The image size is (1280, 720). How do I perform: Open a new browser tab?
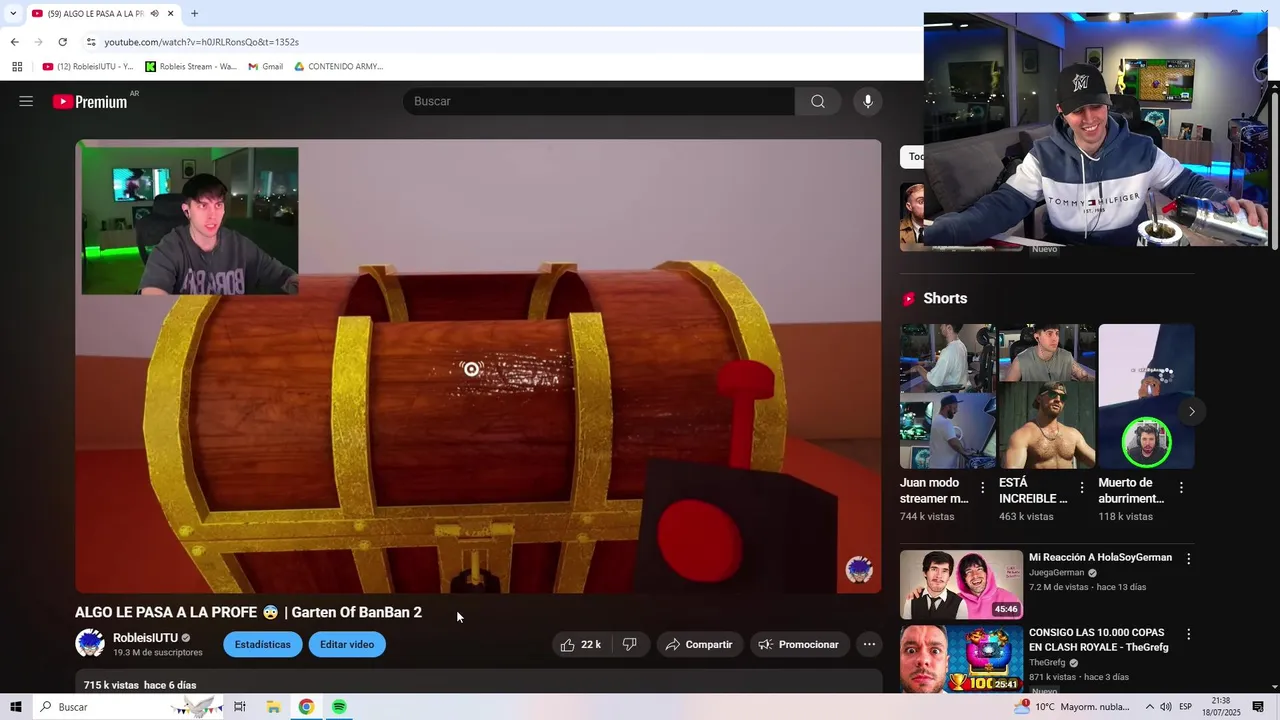pos(194,14)
